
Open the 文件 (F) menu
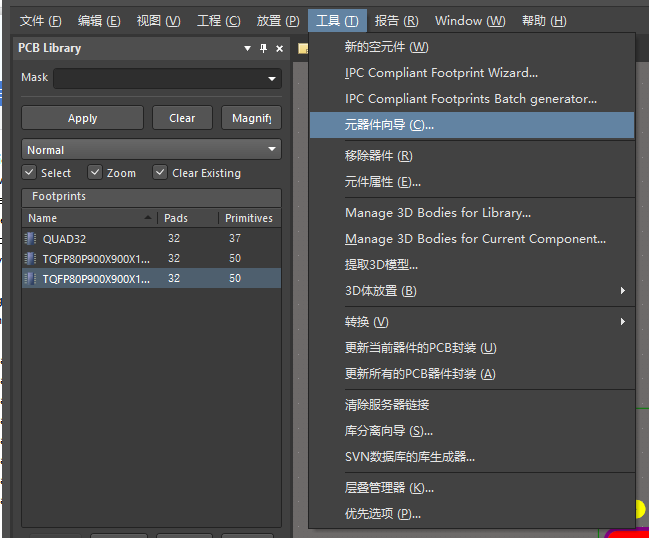tap(41, 21)
